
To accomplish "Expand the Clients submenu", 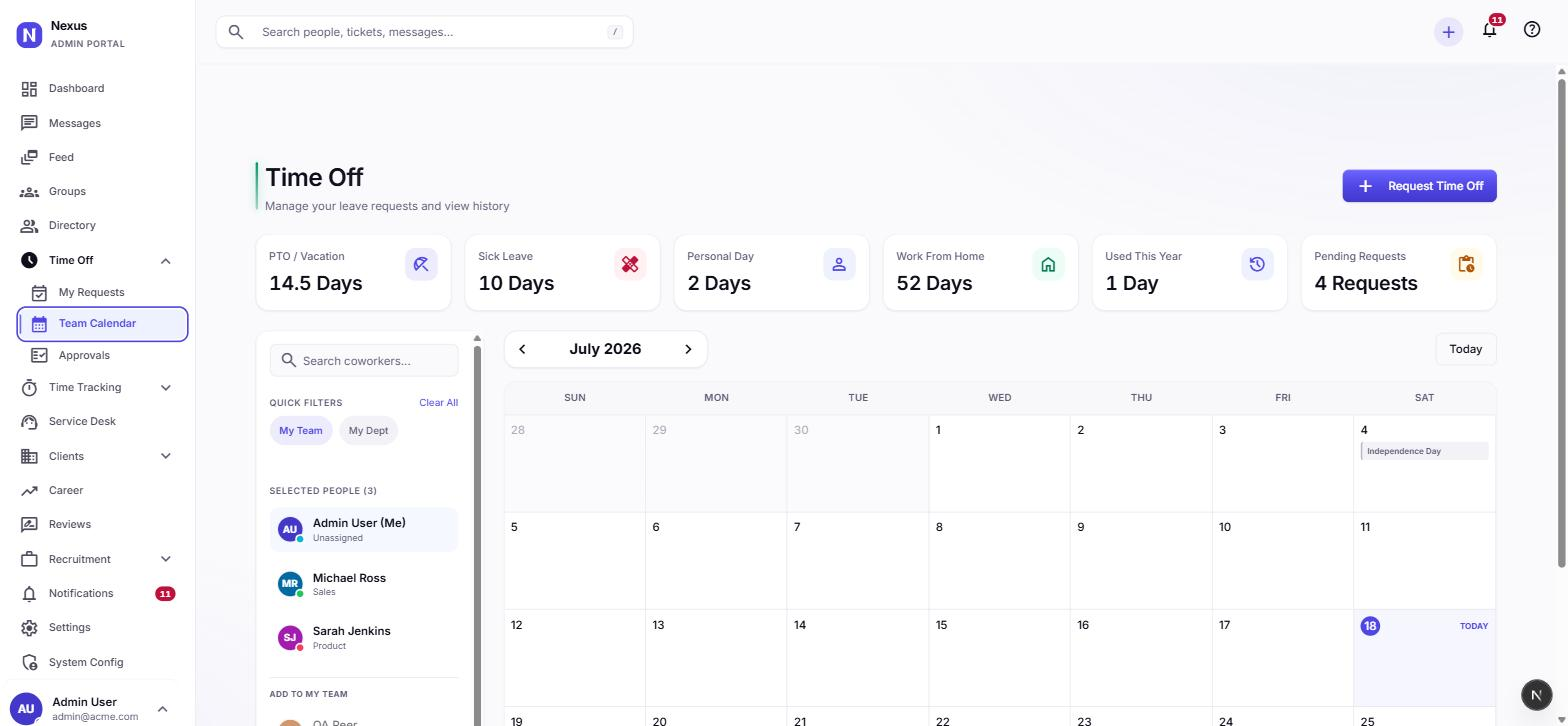I will (166, 457).
